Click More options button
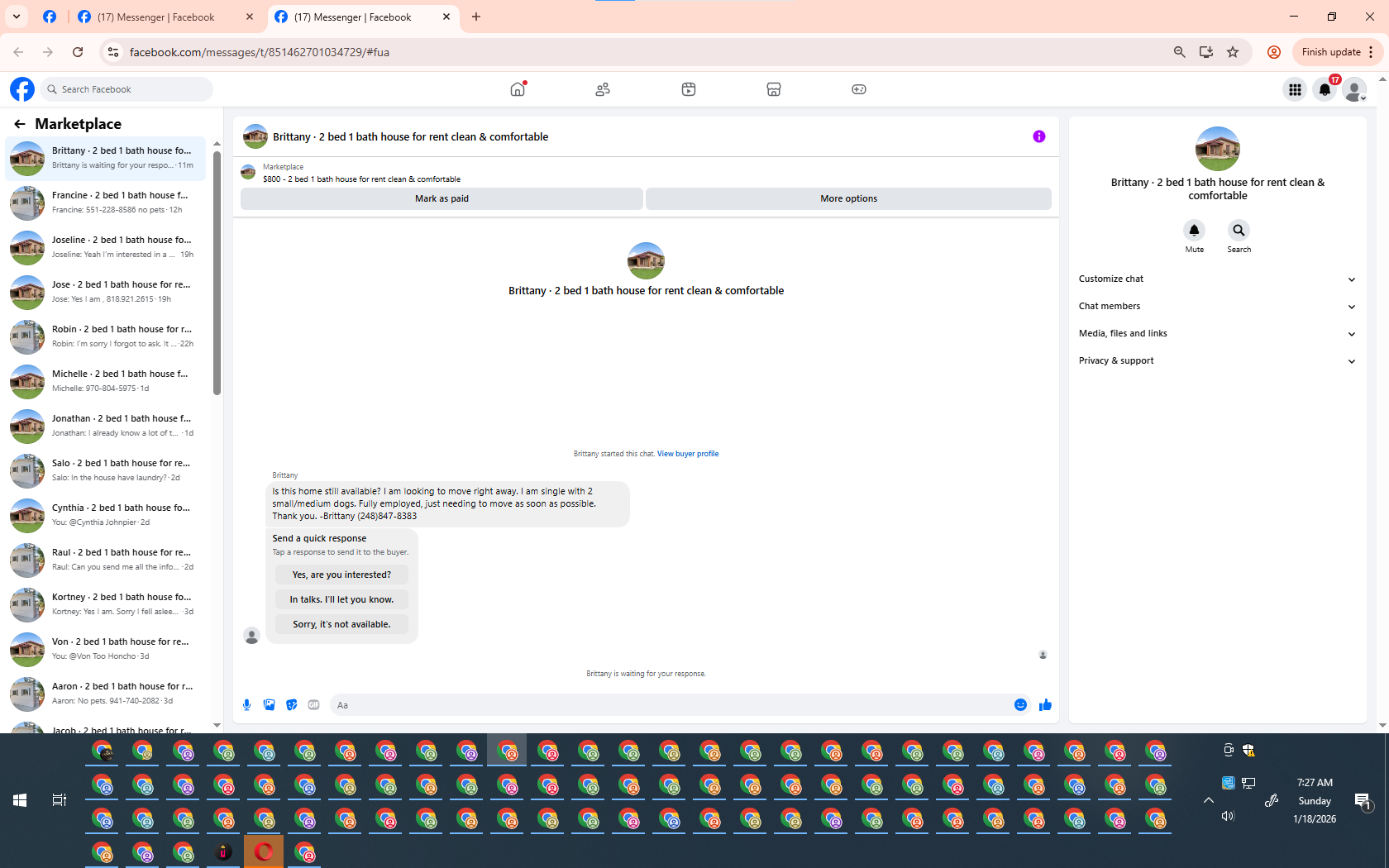The width and height of the screenshot is (1389, 868). 848,198
